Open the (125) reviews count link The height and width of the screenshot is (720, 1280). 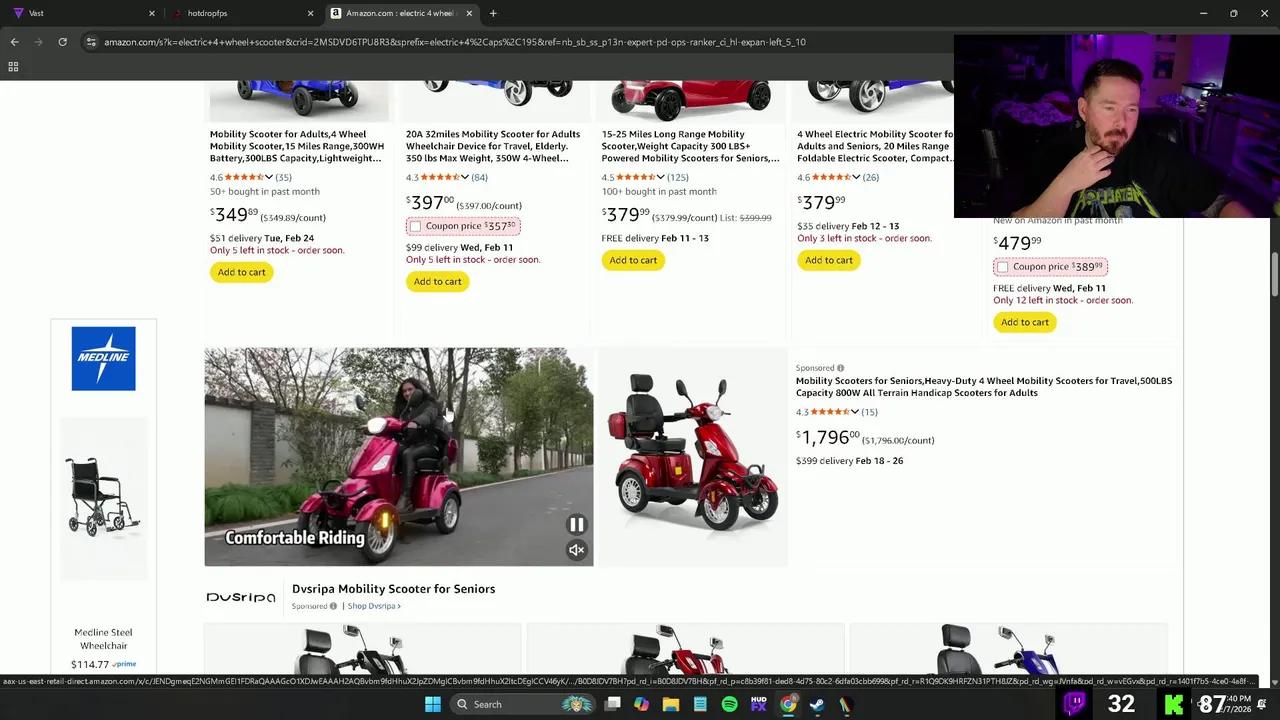pos(677,177)
